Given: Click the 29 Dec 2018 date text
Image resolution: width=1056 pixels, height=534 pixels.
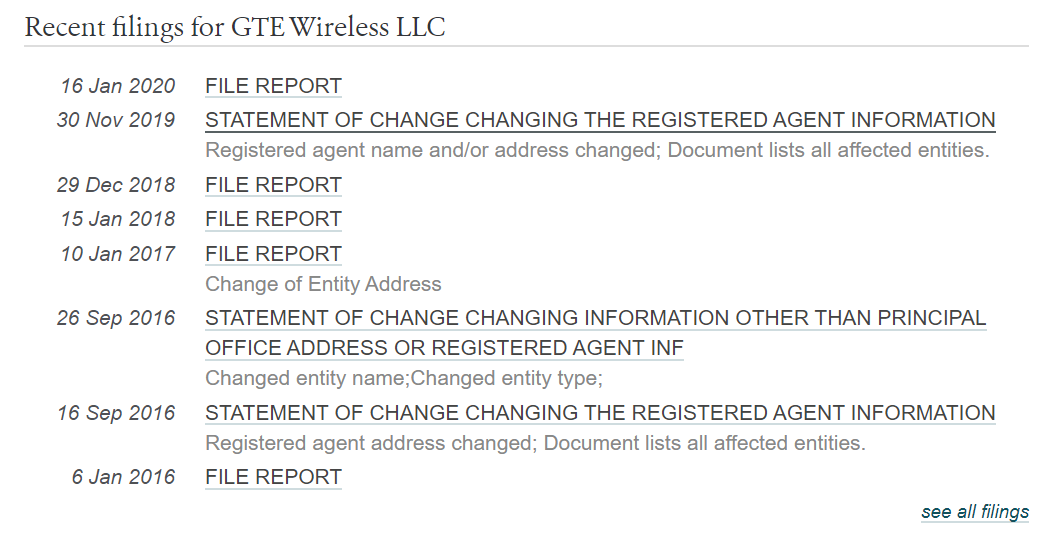Looking at the screenshot, I should point(116,185).
